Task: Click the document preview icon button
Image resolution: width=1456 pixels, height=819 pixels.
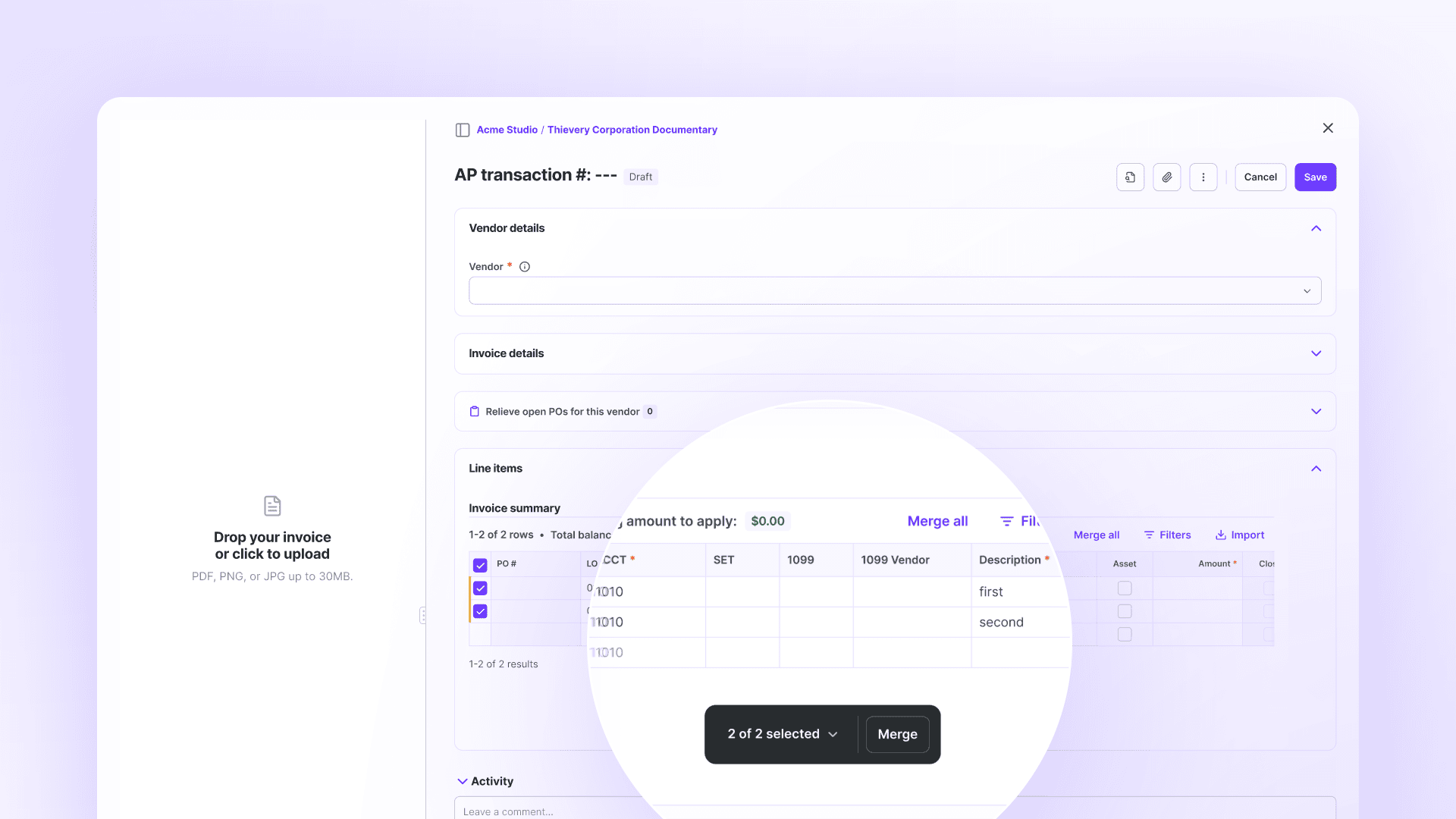Action: [x=1130, y=177]
